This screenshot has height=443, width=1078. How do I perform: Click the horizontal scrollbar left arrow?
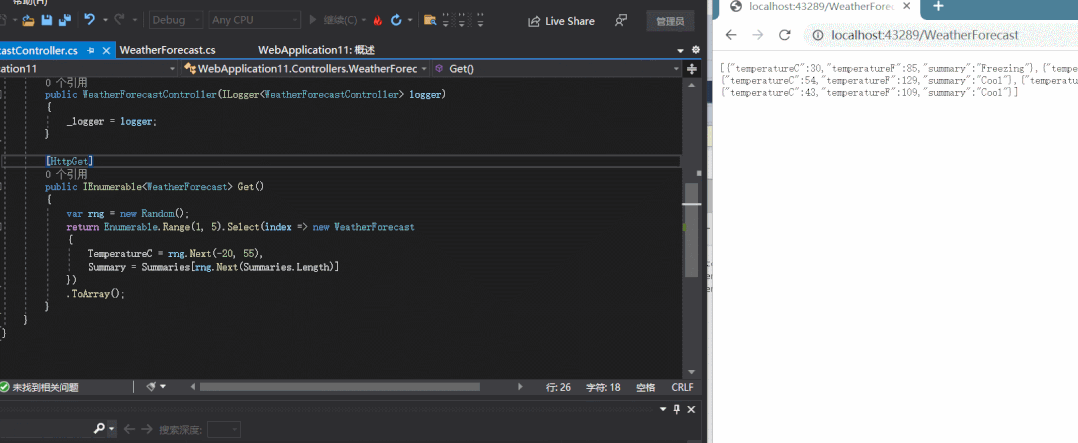(195, 387)
